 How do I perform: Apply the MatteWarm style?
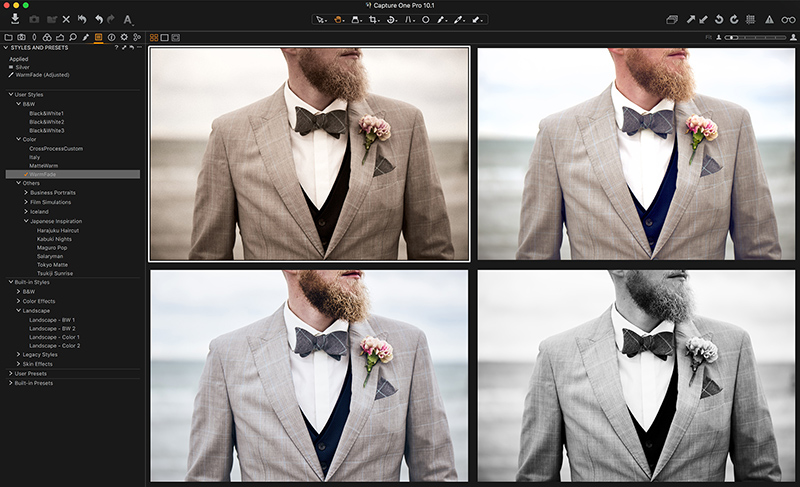(43, 166)
